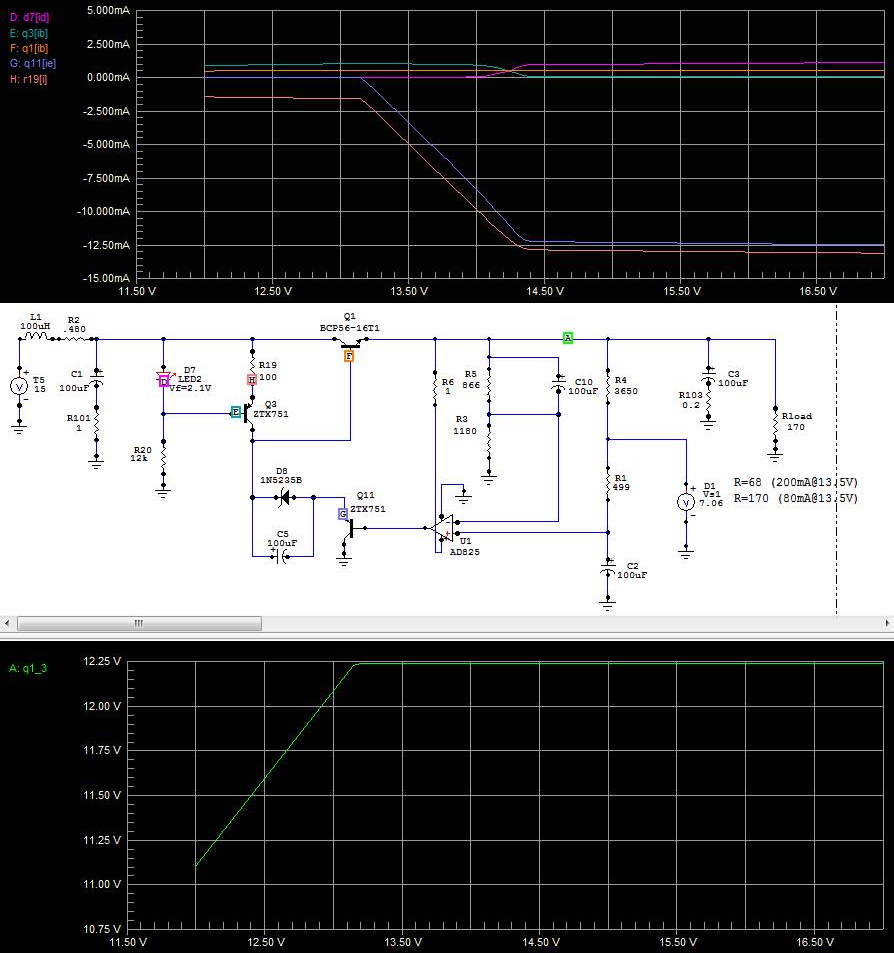Click the green probe marker A
The width and height of the screenshot is (894, 953).
tap(567, 338)
